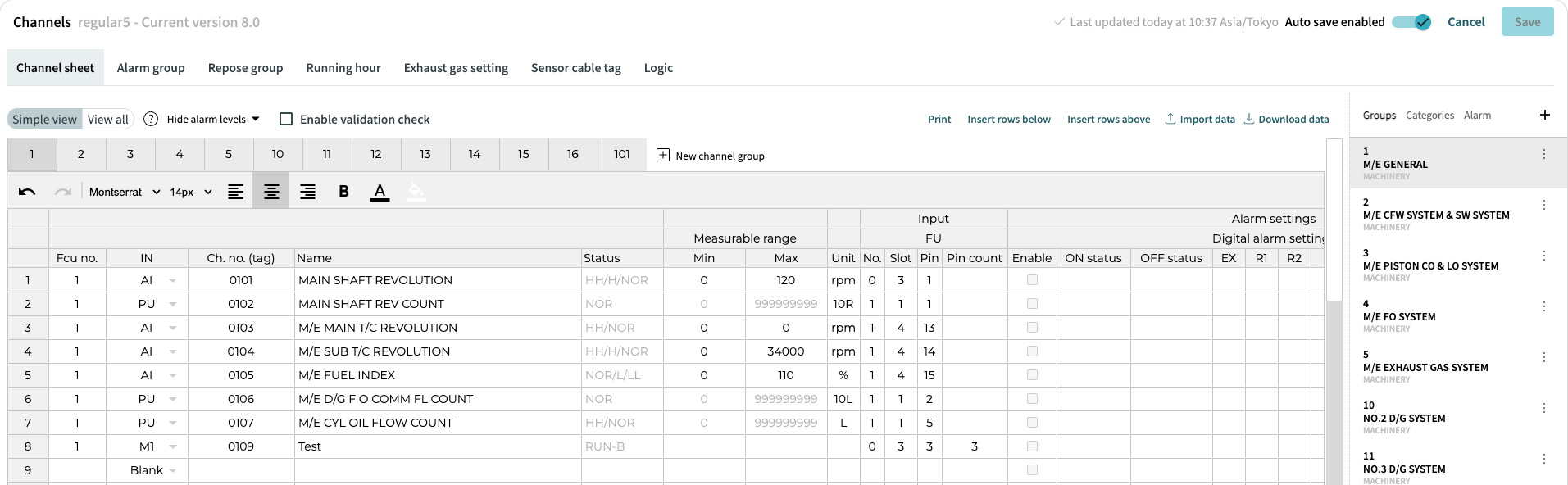Open options menu for M/E FO SYSTEM
1568x485 pixels.
click(1544, 306)
